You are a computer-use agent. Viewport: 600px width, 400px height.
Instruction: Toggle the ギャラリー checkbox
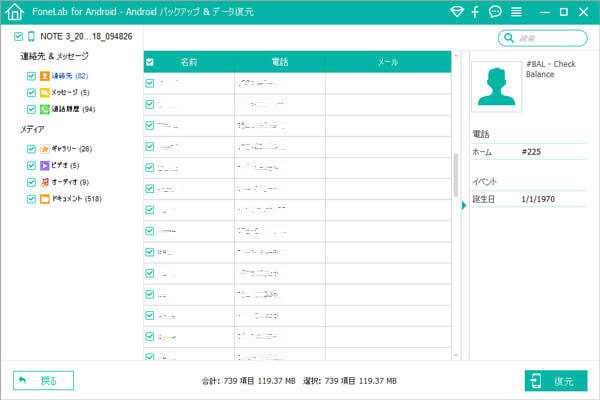point(32,149)
